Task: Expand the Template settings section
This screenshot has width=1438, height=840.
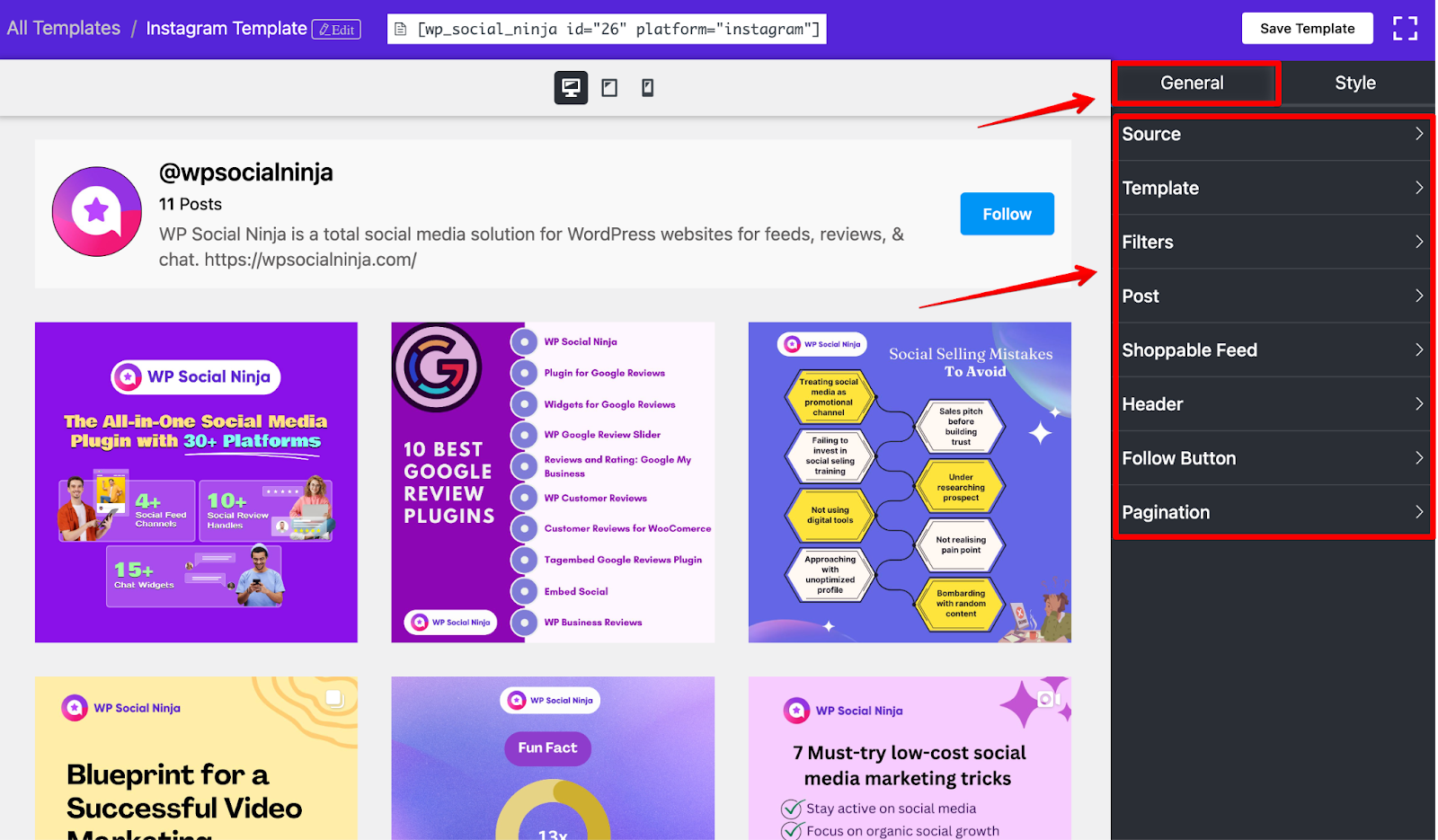Action: [1273, 188]
